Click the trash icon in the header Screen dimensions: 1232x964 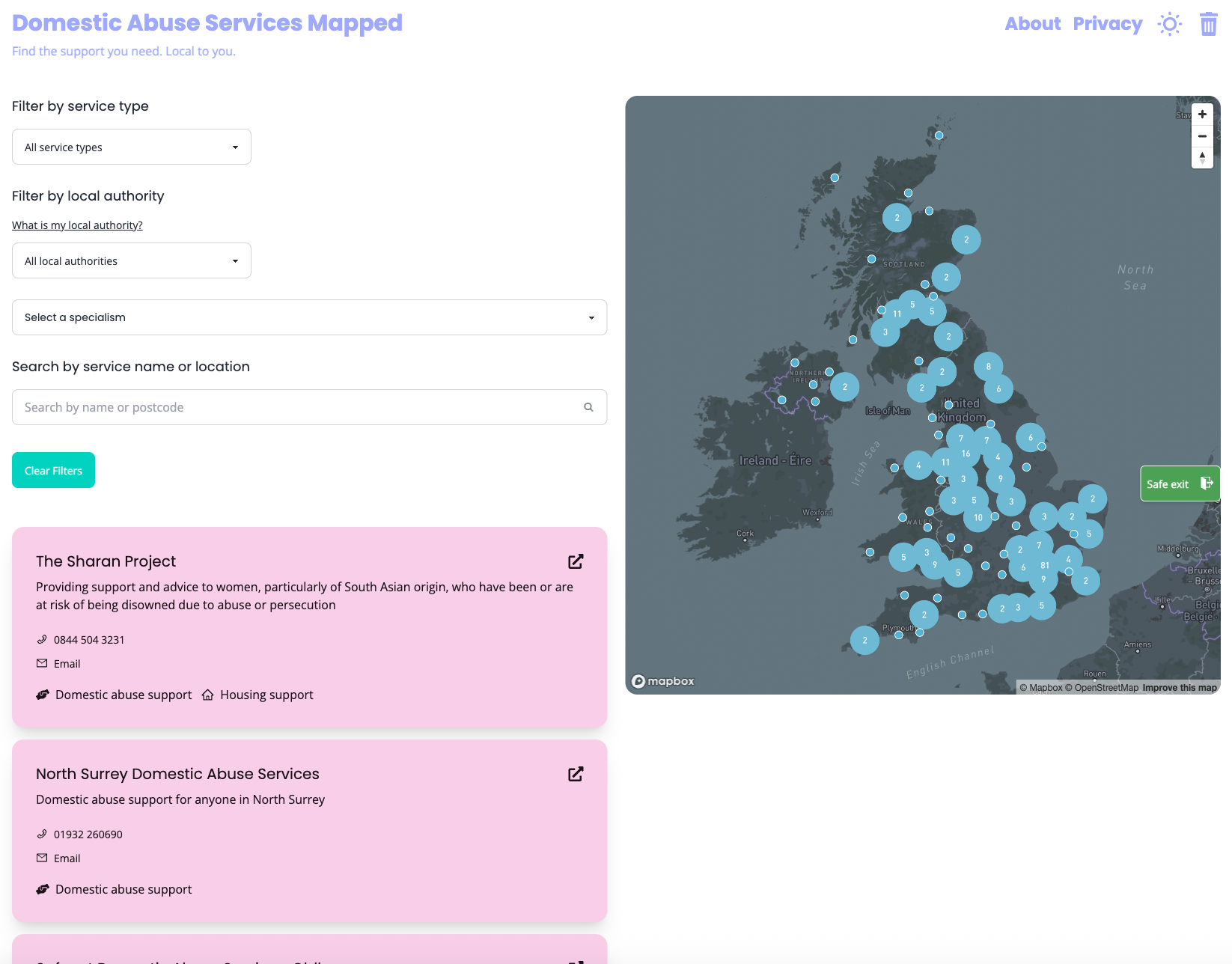[x=1208, y=24]
